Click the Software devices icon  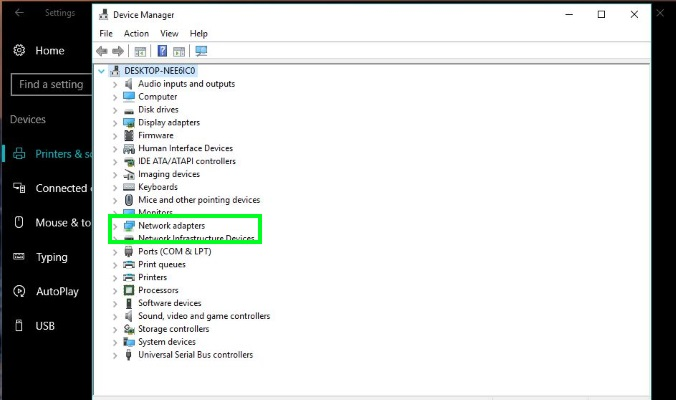[128, 303]
